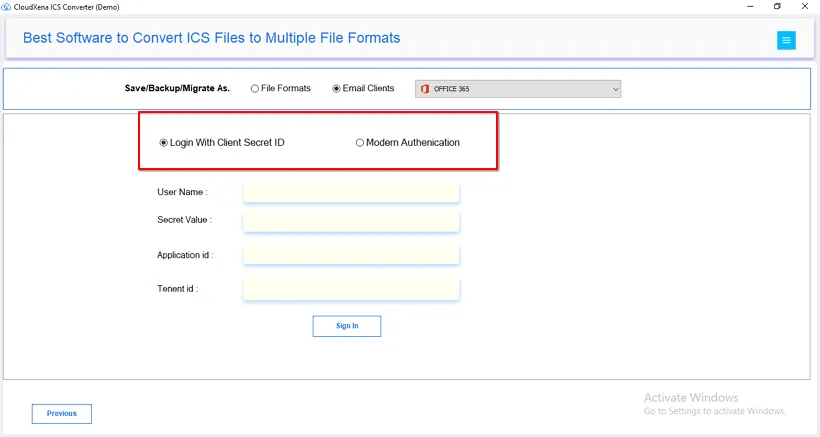Open the blue hamburger menu icon

coord(786,40)
